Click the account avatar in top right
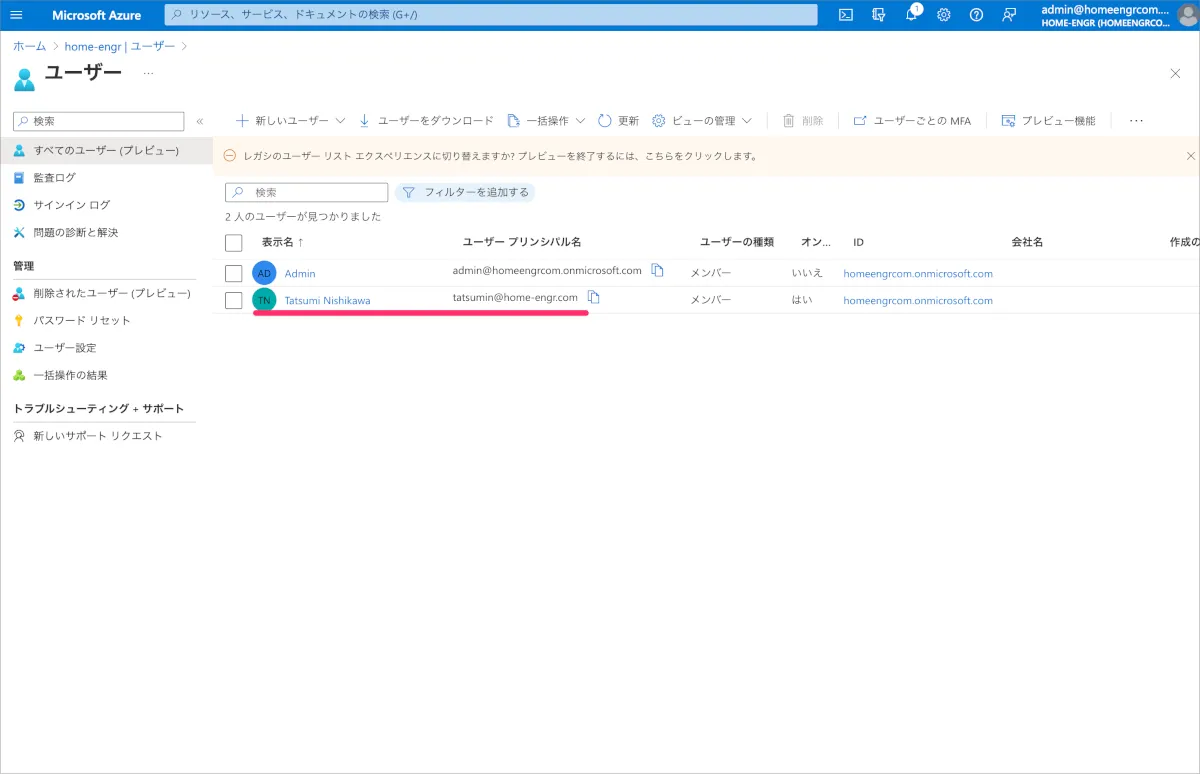1200x774 pixels. pyautogui.click(x=1188, y=15)
